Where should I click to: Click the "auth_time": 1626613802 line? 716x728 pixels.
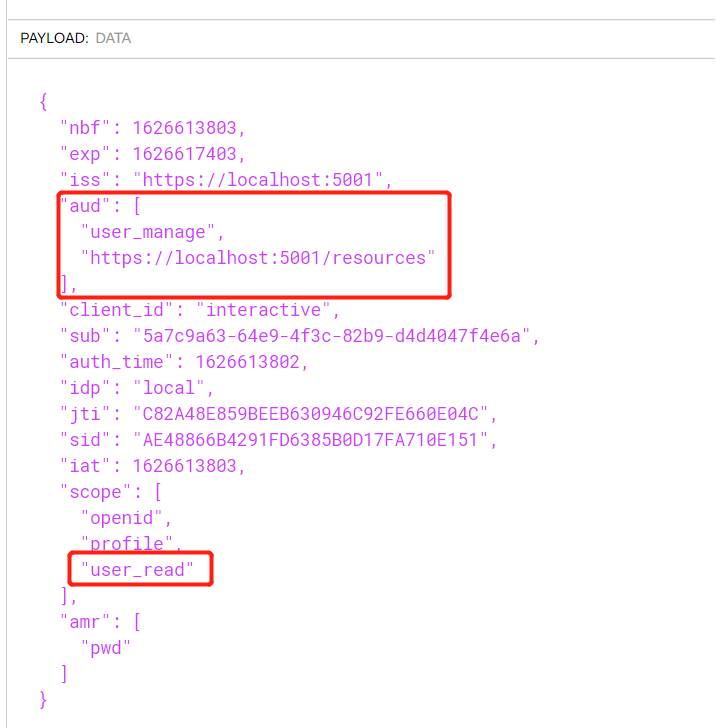pos(184,362)
